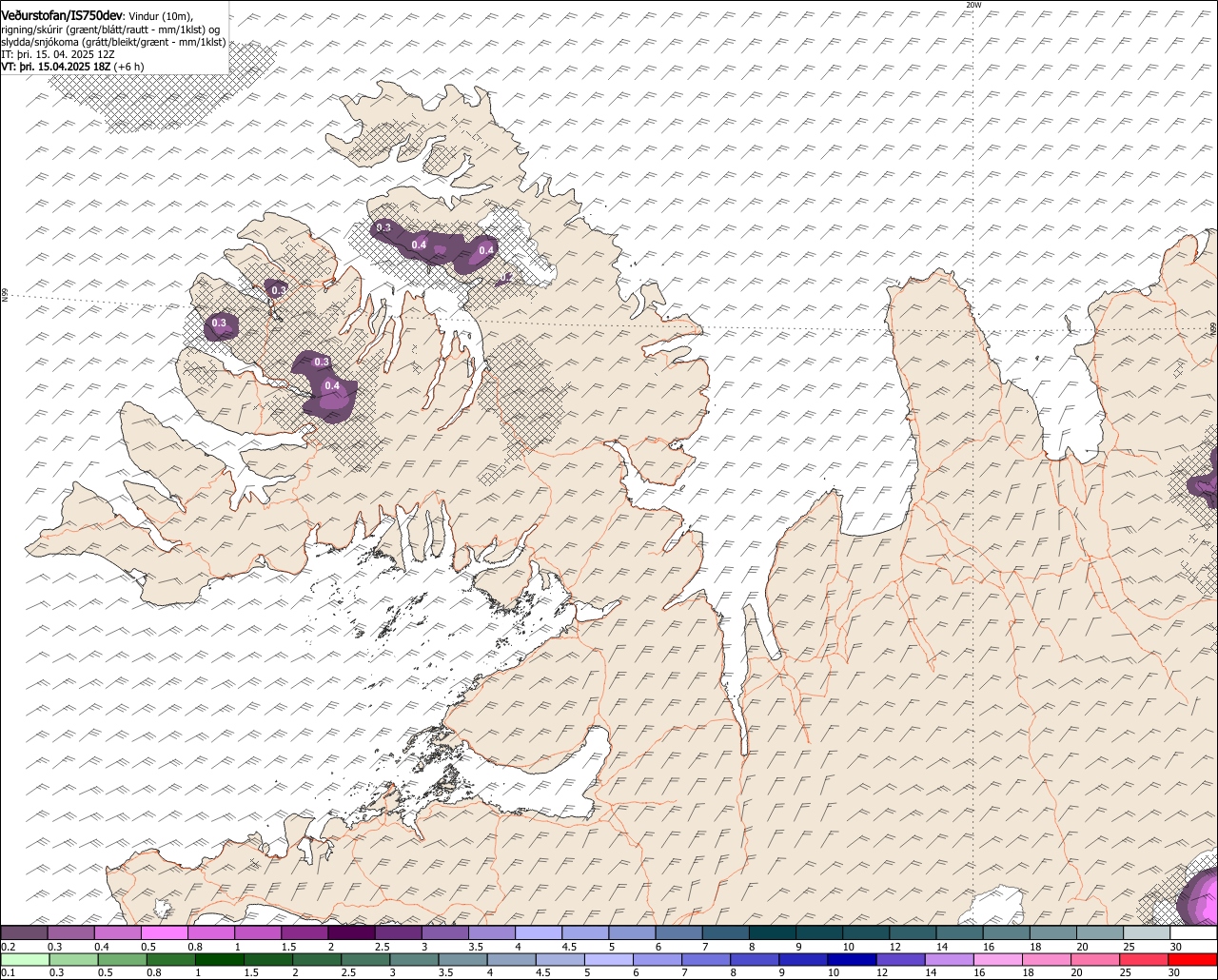This screenshot has width=1218, height=980.
Task: Click the dark purple 2 swatch in upper legend
Action: [x=351, y=933]
